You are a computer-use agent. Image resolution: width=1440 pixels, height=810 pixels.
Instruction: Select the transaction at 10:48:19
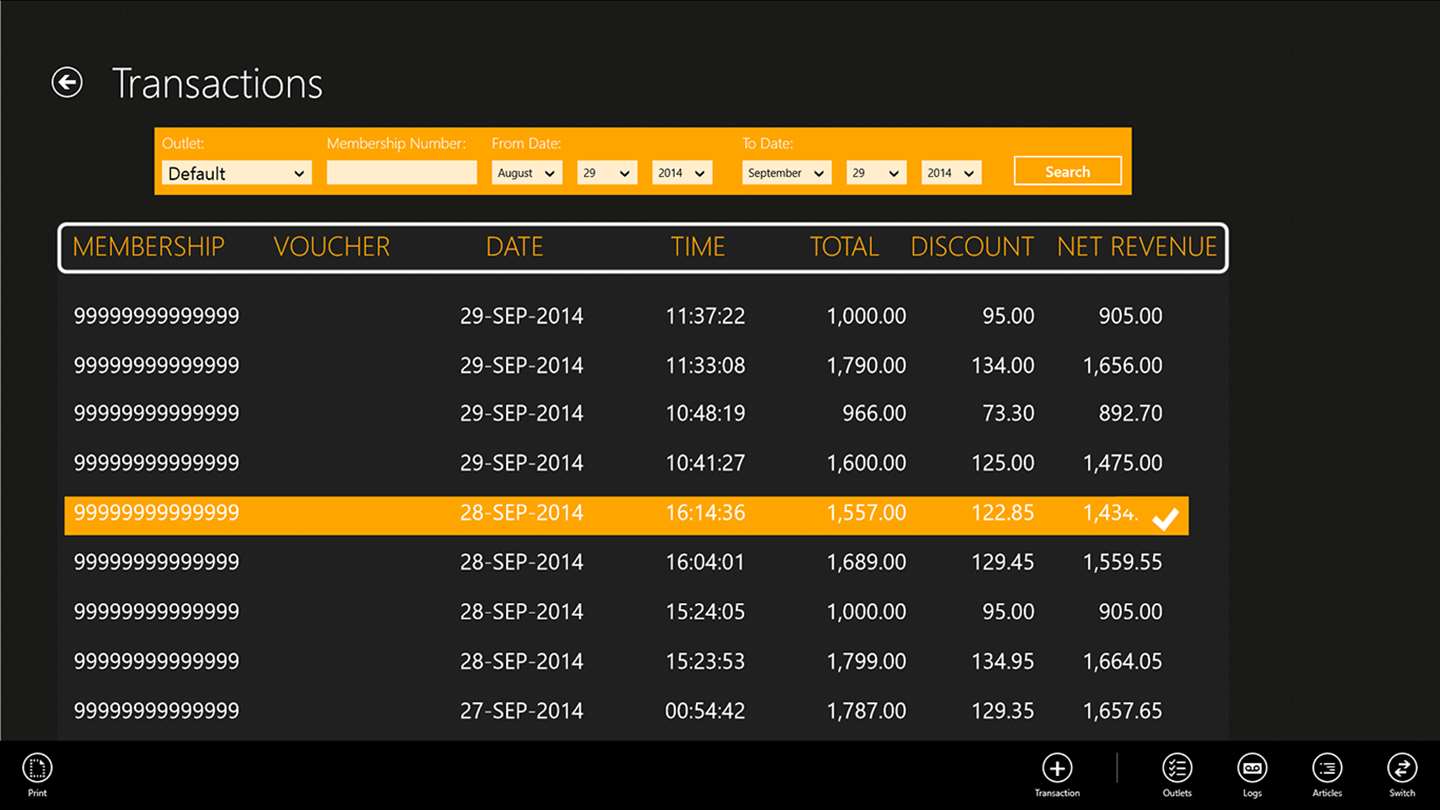627,414
